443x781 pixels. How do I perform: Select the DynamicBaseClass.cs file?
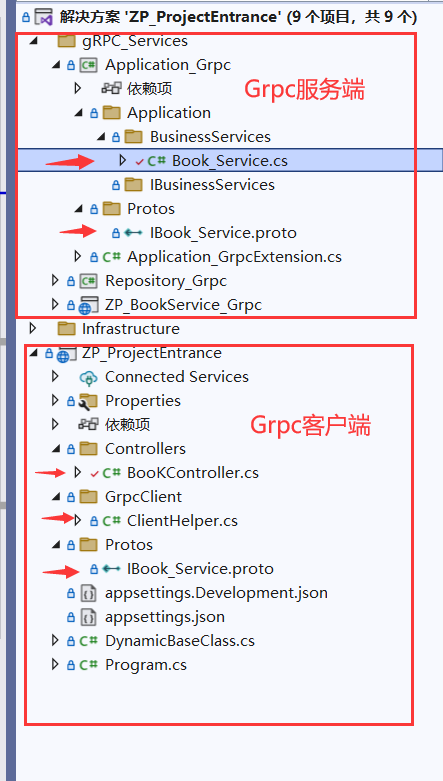pos(180,641)
